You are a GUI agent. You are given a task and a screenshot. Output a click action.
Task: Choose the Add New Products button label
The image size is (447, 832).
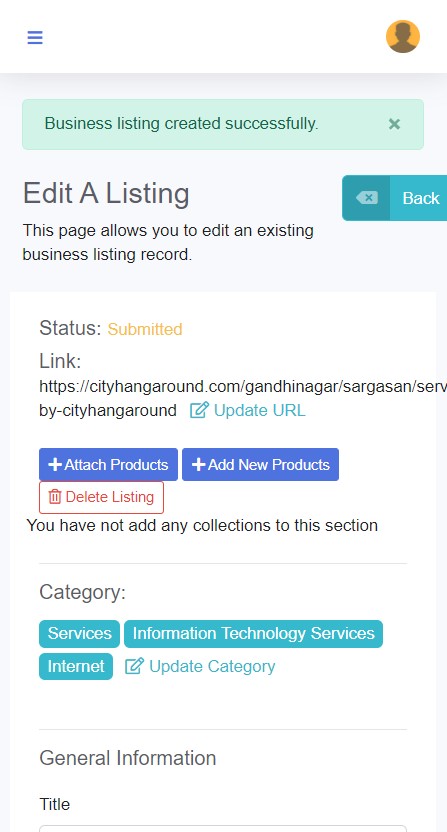pyautogui.click(x=269, y=465)
